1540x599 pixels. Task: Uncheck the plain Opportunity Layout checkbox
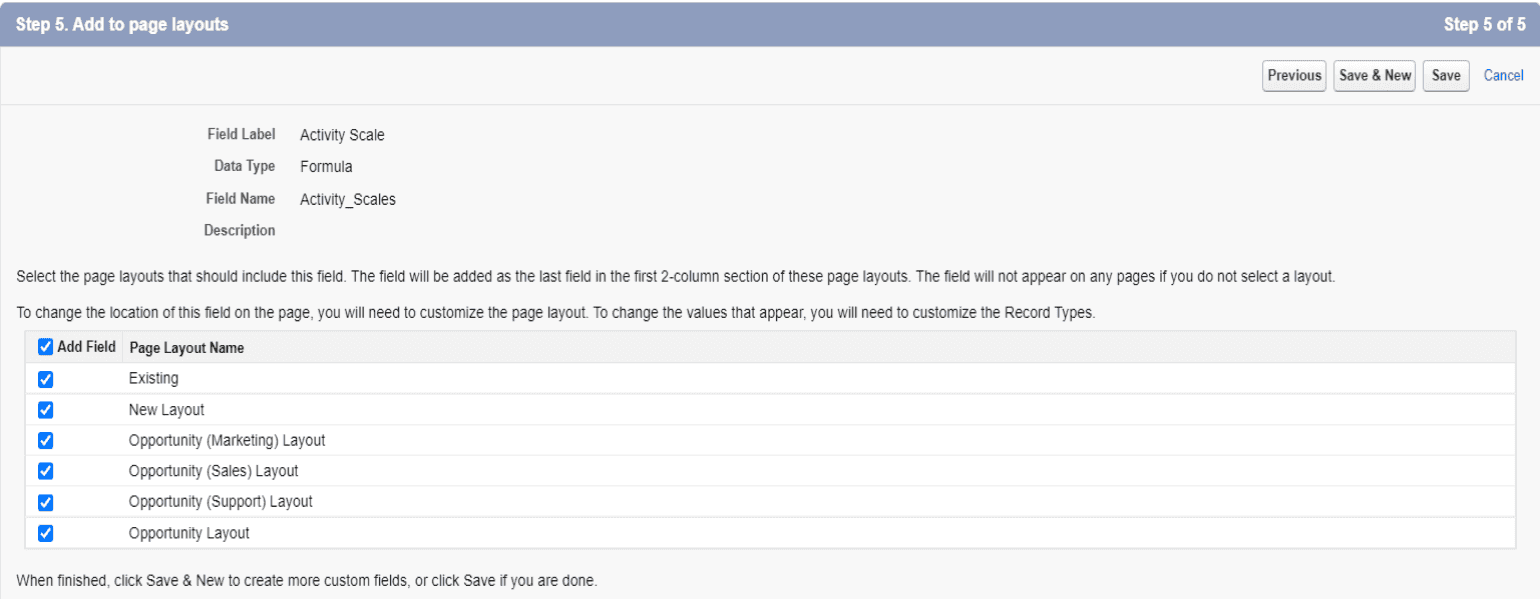pos(45,533)
